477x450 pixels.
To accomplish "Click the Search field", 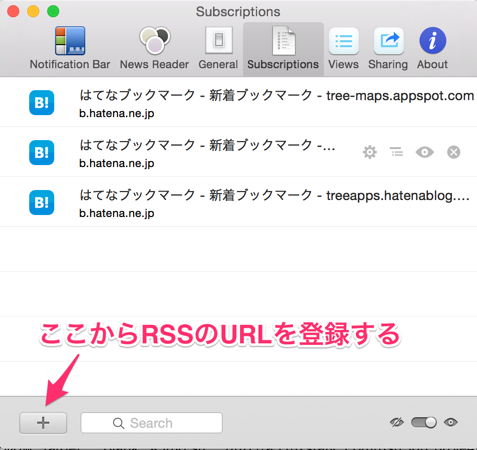I will coord(152,423).
